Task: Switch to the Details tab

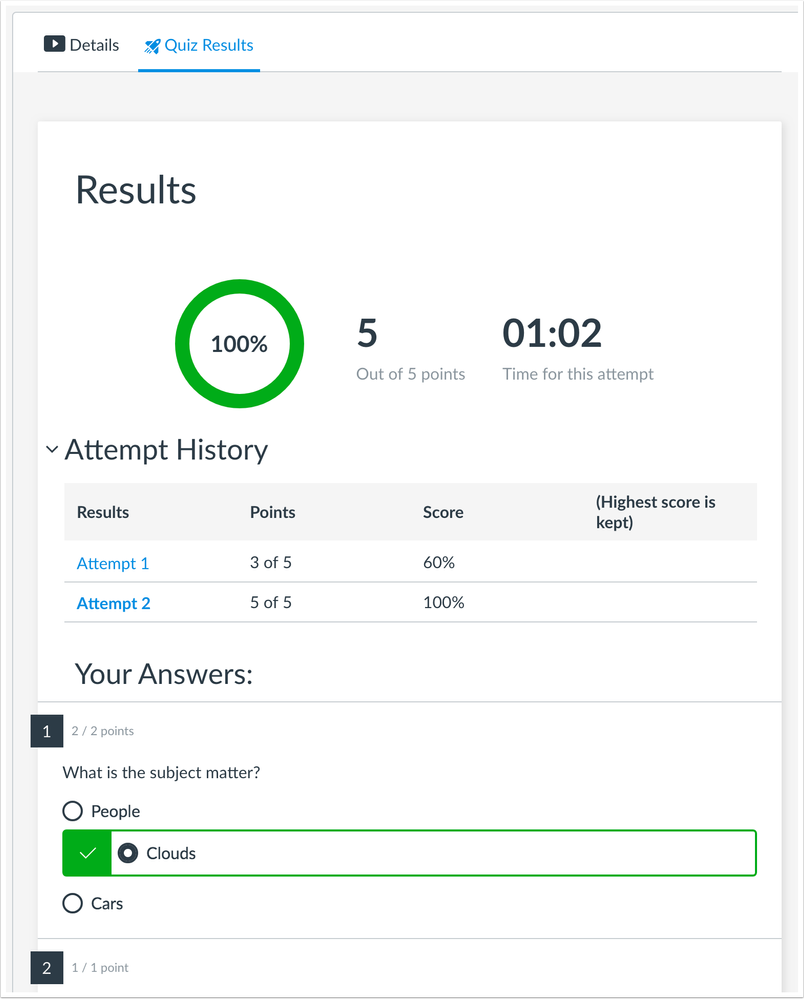Action: coord(82,45)
